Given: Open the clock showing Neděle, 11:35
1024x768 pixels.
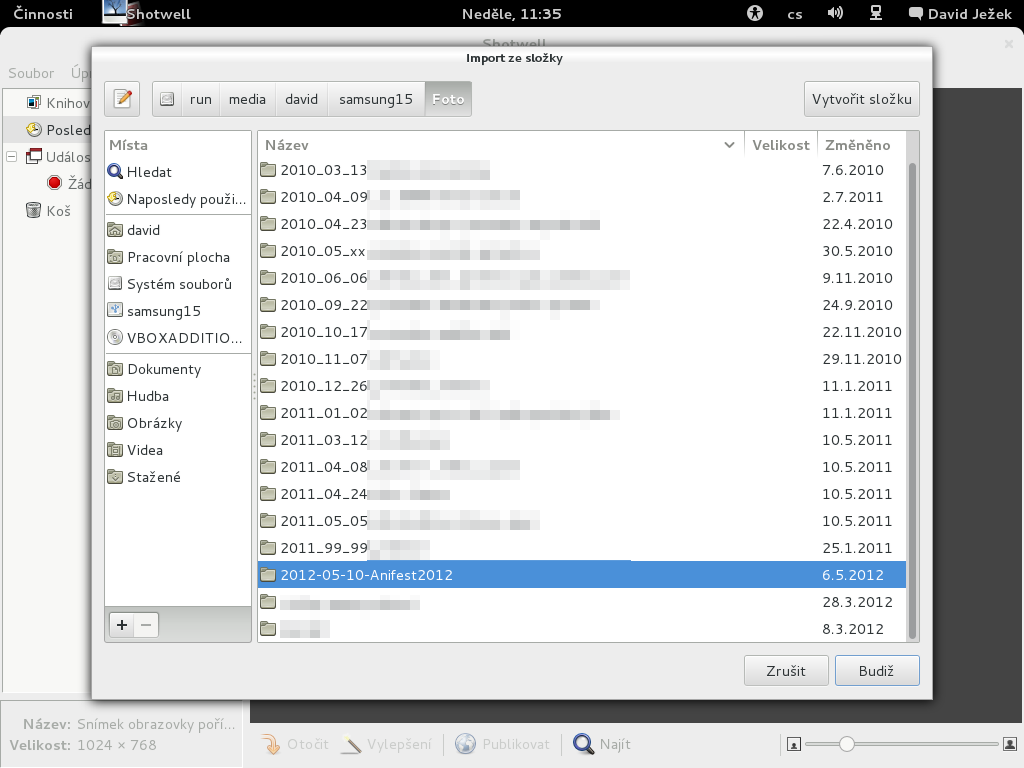Looking at the screenshot, I should [511, 14].
